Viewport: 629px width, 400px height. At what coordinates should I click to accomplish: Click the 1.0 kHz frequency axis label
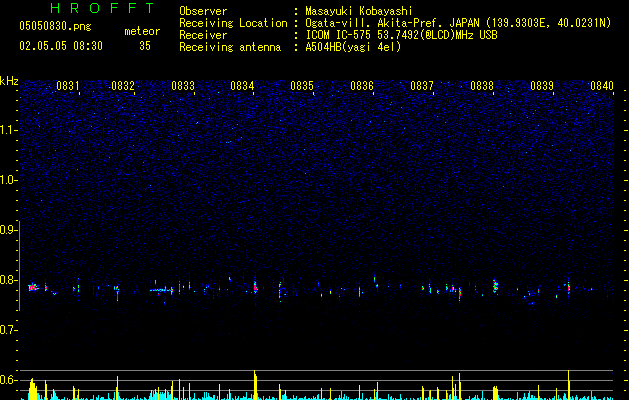[8, 180]
